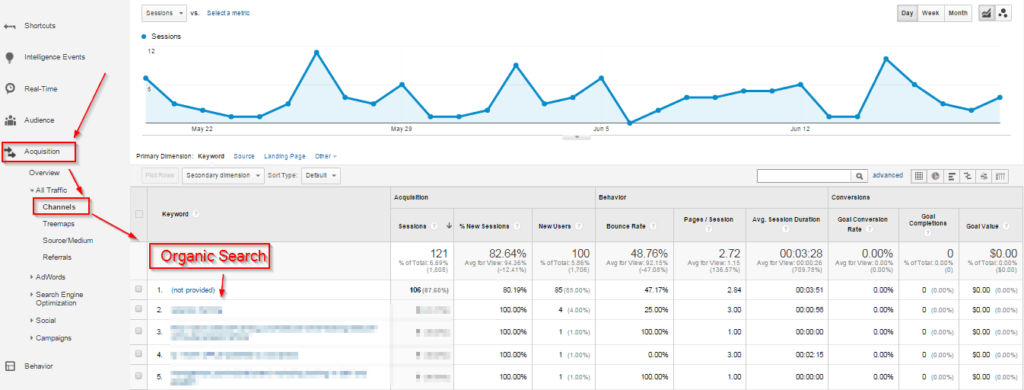Select the performance bar view
This screenshot has height=390, width=1024.
click(x=952, y=176)
